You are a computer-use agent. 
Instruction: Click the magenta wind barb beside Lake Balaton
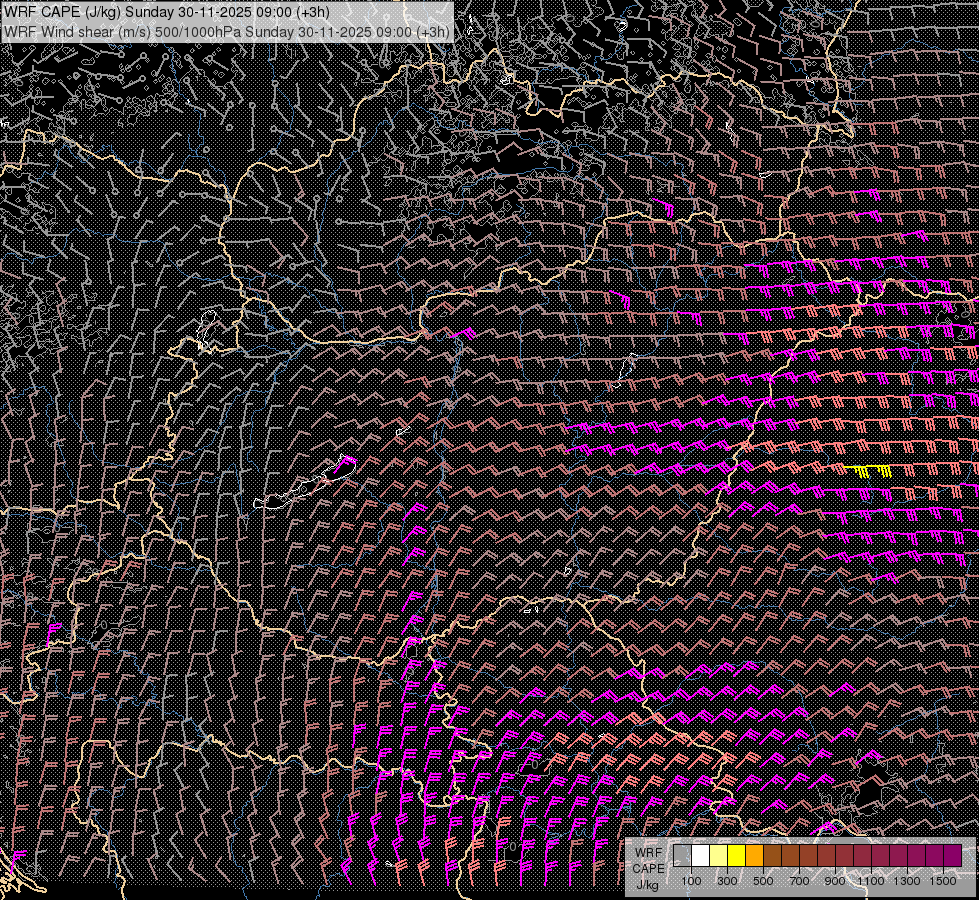[x=344, y=464]
